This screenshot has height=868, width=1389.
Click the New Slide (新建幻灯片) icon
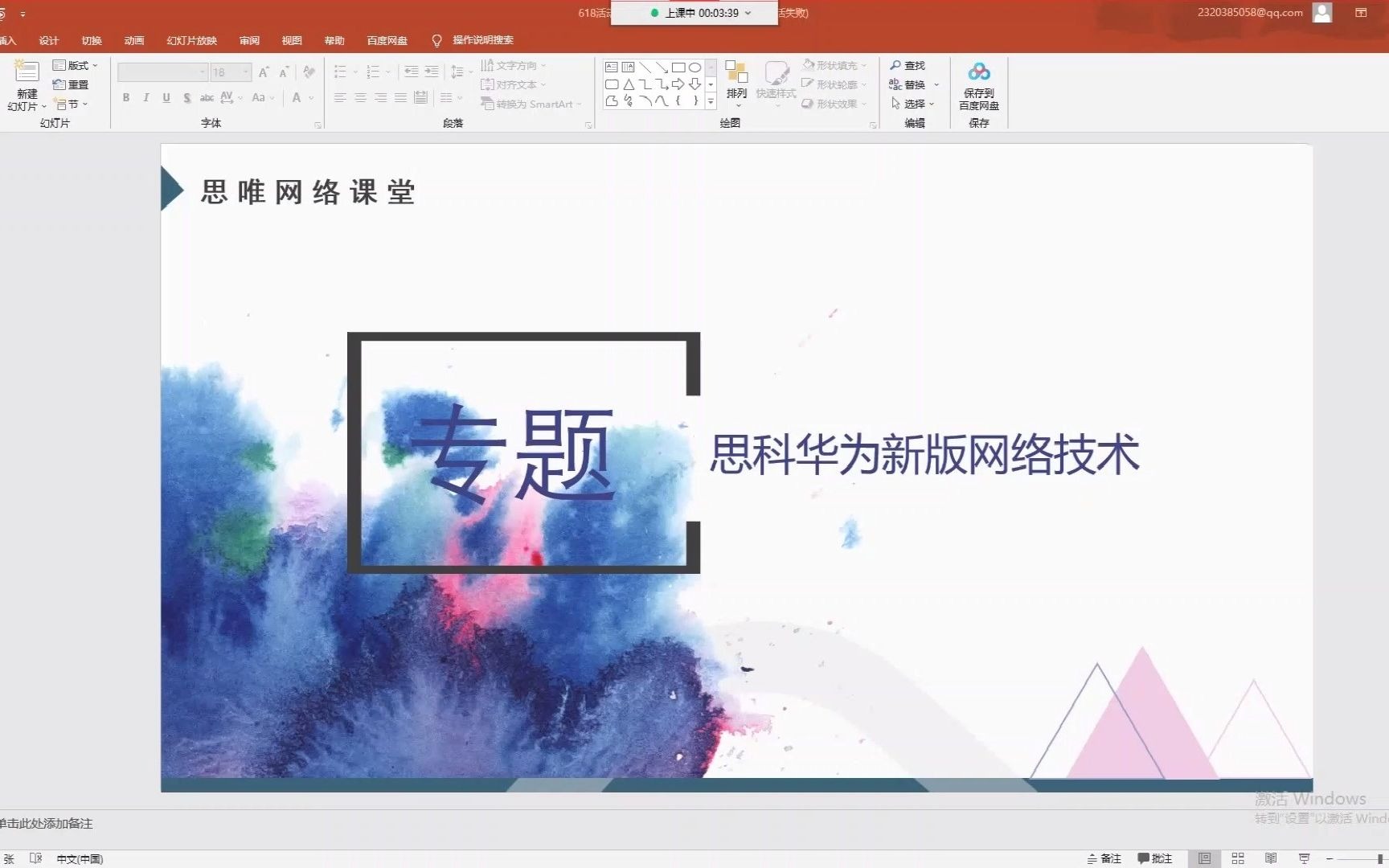tap(27, 73)
